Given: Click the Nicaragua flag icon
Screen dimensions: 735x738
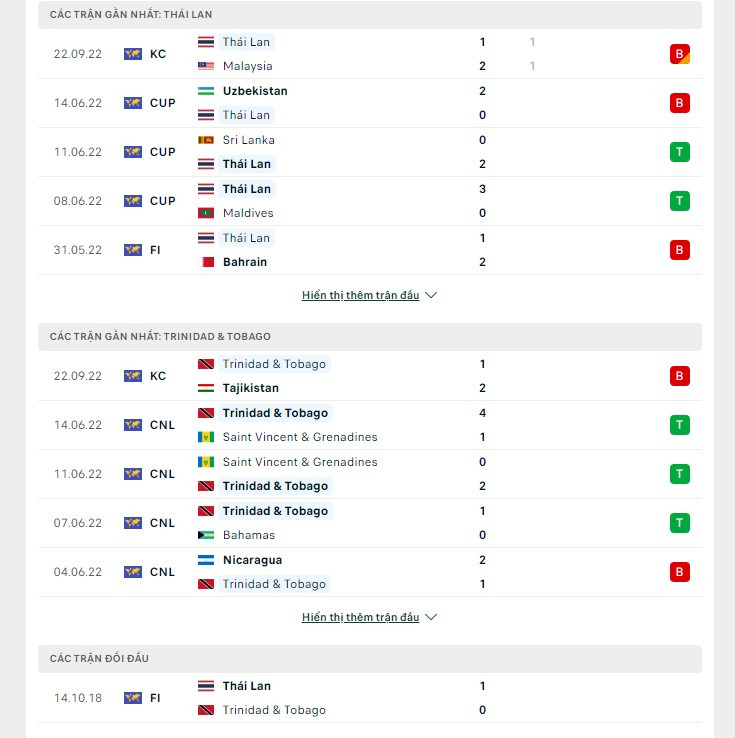Looking at the screenshot, I should click(205, 560).
